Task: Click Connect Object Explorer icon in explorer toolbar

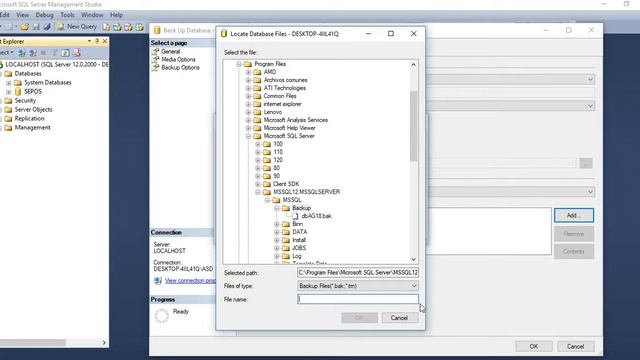Action: pos(22,53)
